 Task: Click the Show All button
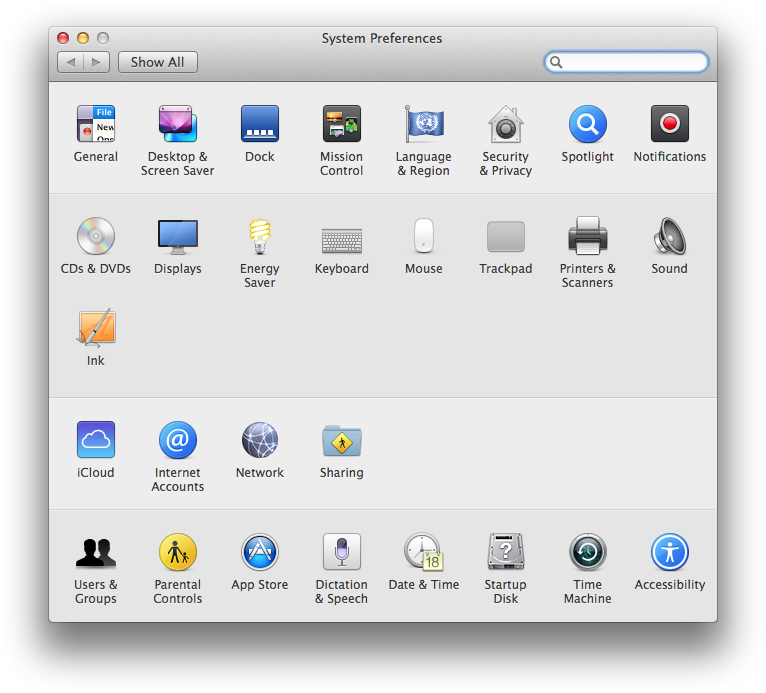(158, 62)
